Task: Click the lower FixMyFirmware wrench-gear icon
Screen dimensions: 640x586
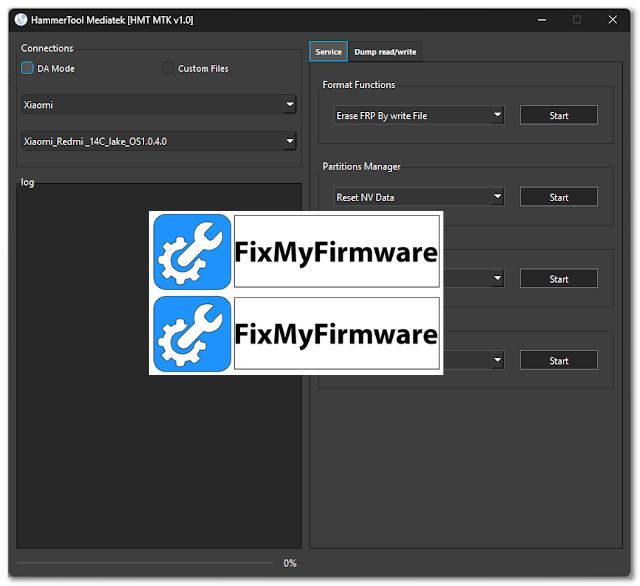Action: tap(192, 333)
